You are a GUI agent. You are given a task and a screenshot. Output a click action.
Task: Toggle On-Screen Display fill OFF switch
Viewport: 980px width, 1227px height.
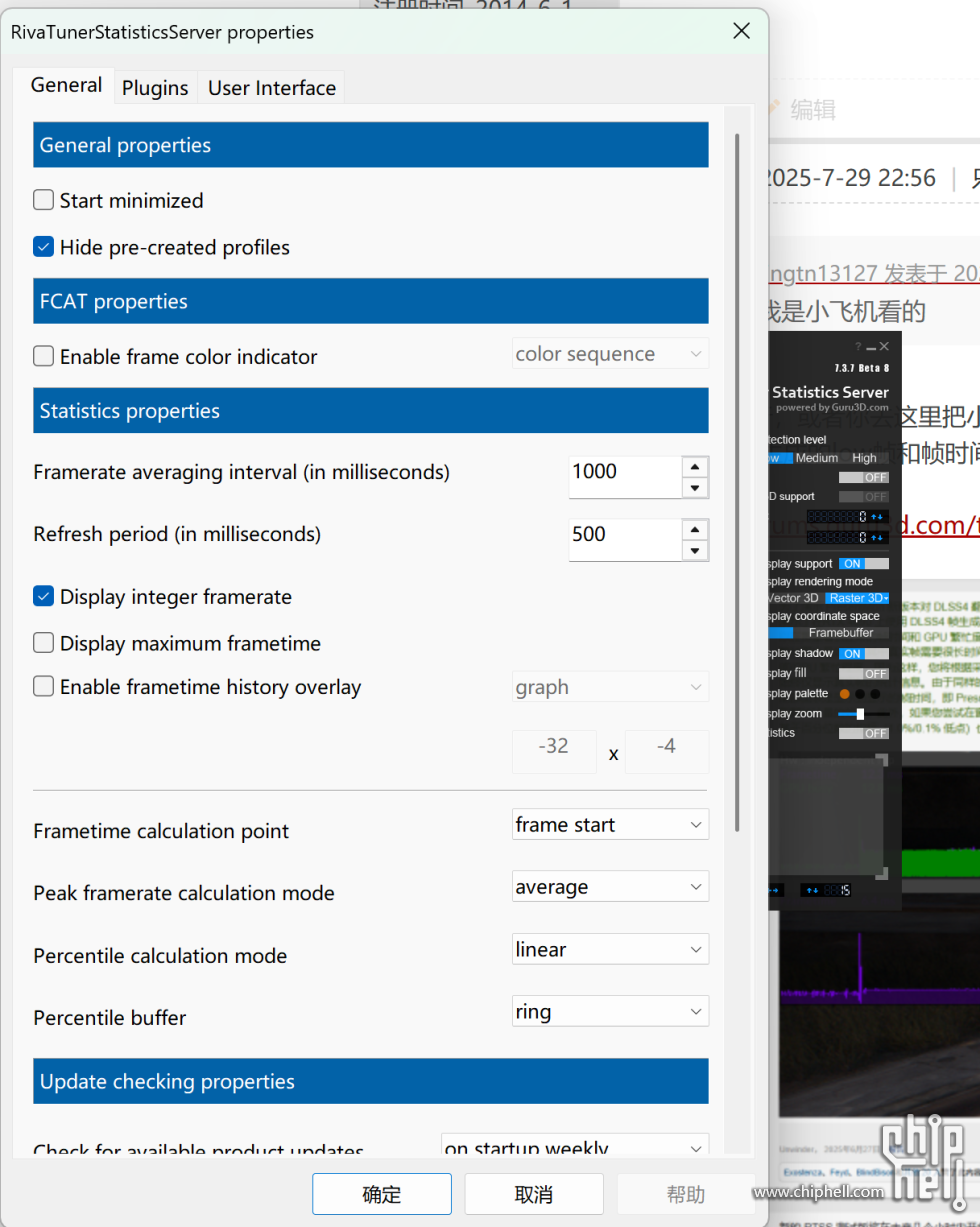[x=864, y=674]
